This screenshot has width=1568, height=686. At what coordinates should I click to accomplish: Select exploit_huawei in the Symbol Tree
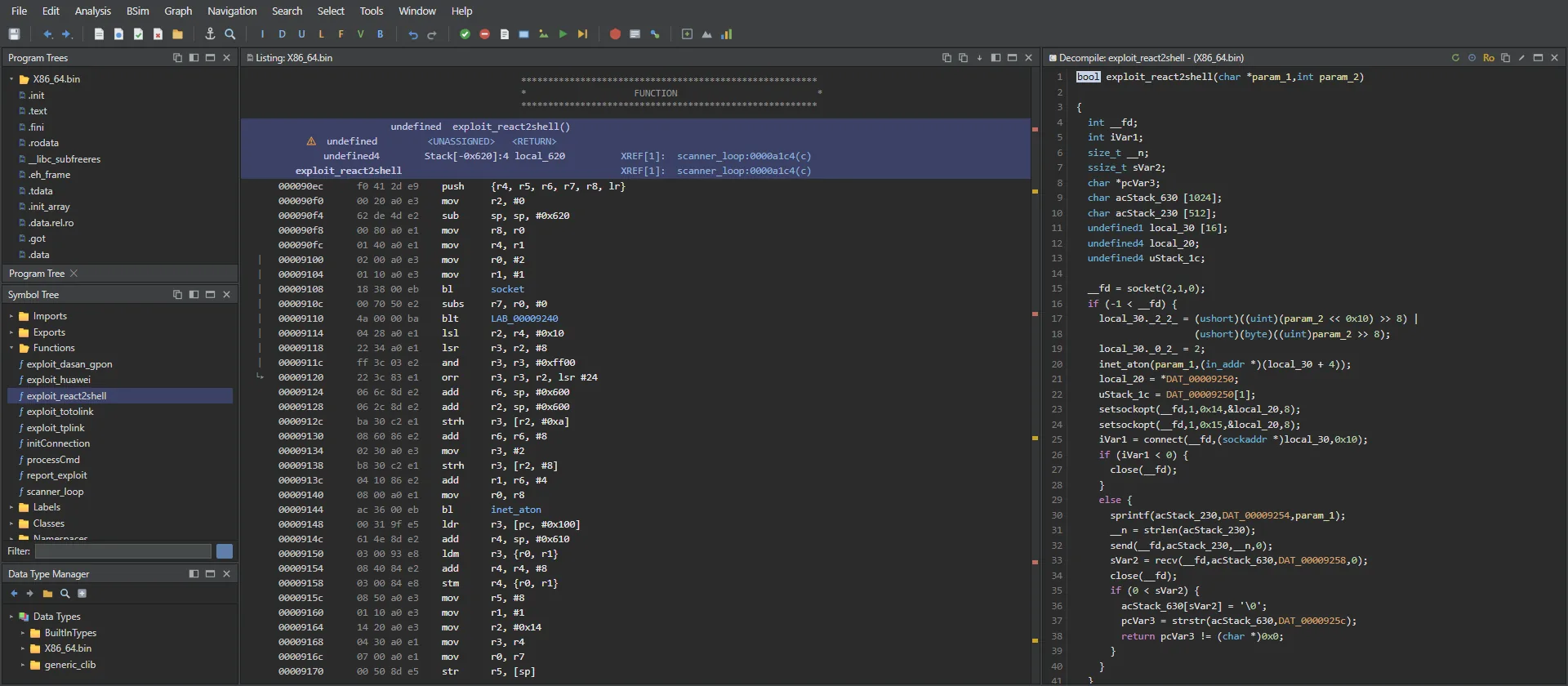coord(59,380)
